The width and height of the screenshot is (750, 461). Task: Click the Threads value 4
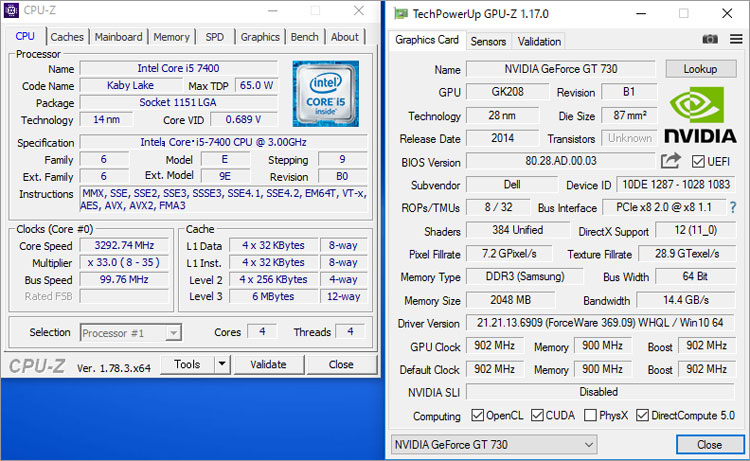(x=350, y=331)
